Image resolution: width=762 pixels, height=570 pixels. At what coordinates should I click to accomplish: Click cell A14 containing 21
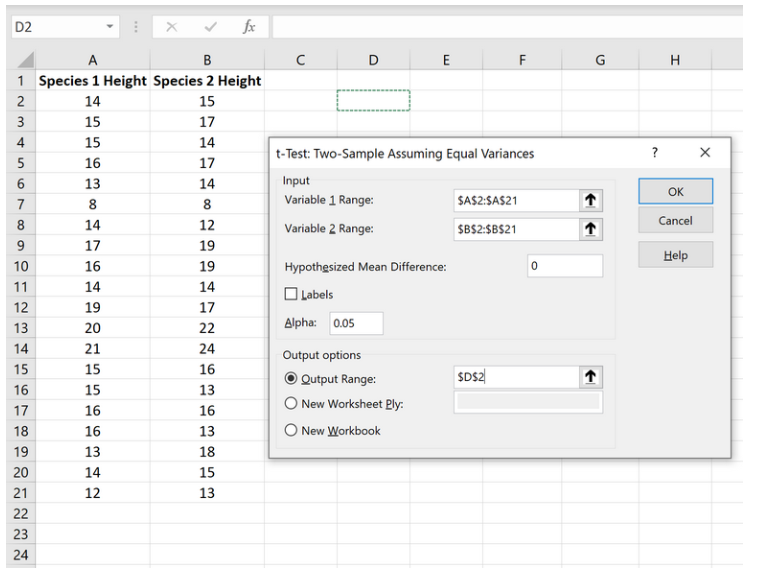(x=92, y=348)
